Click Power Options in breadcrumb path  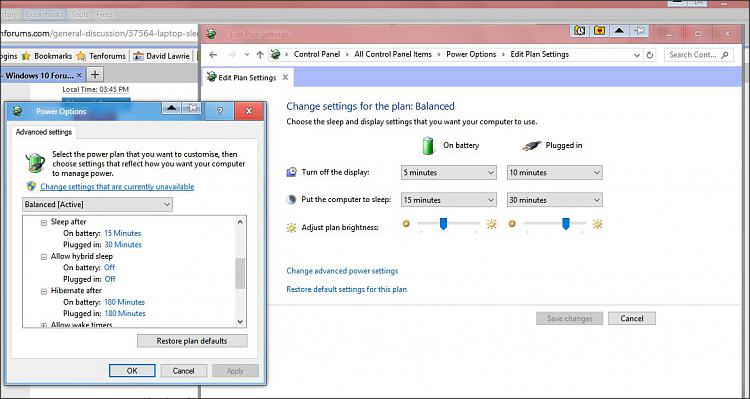click(x=471, y=54)
